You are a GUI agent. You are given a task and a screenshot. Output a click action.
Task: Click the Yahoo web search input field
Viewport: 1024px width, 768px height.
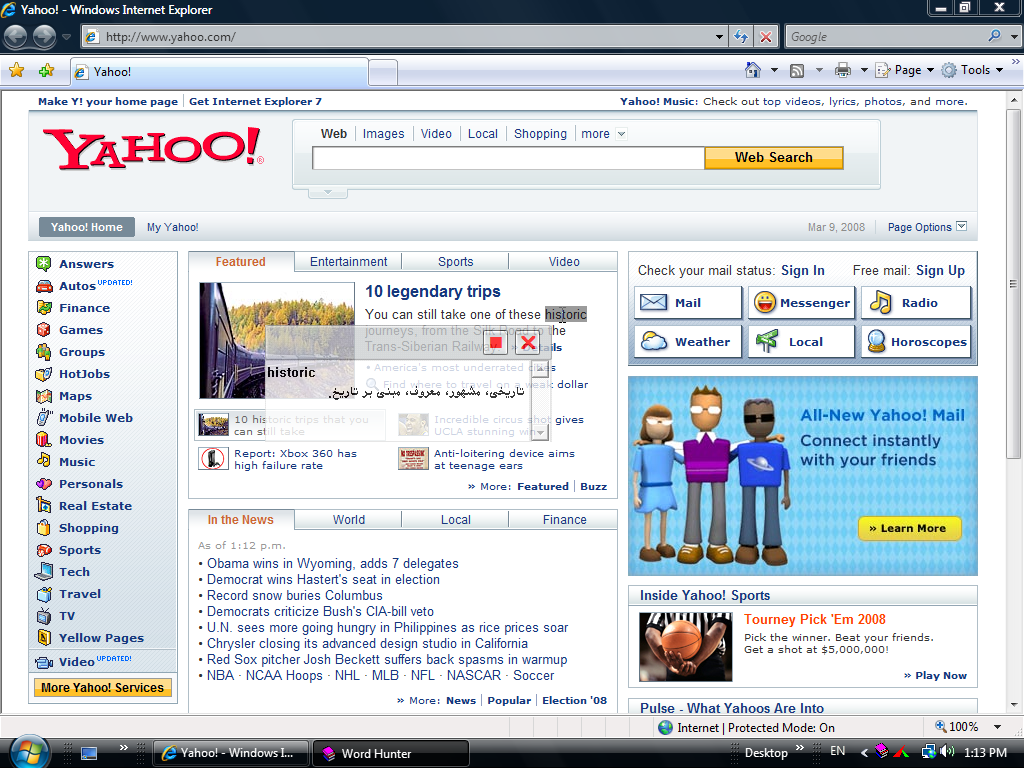pyautogui.click(x=509, y=158)
